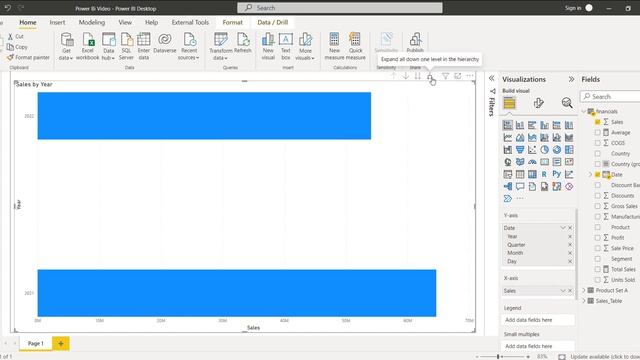640x360 pixels.
Task: Refresh the data
Action: pos(243,43)
